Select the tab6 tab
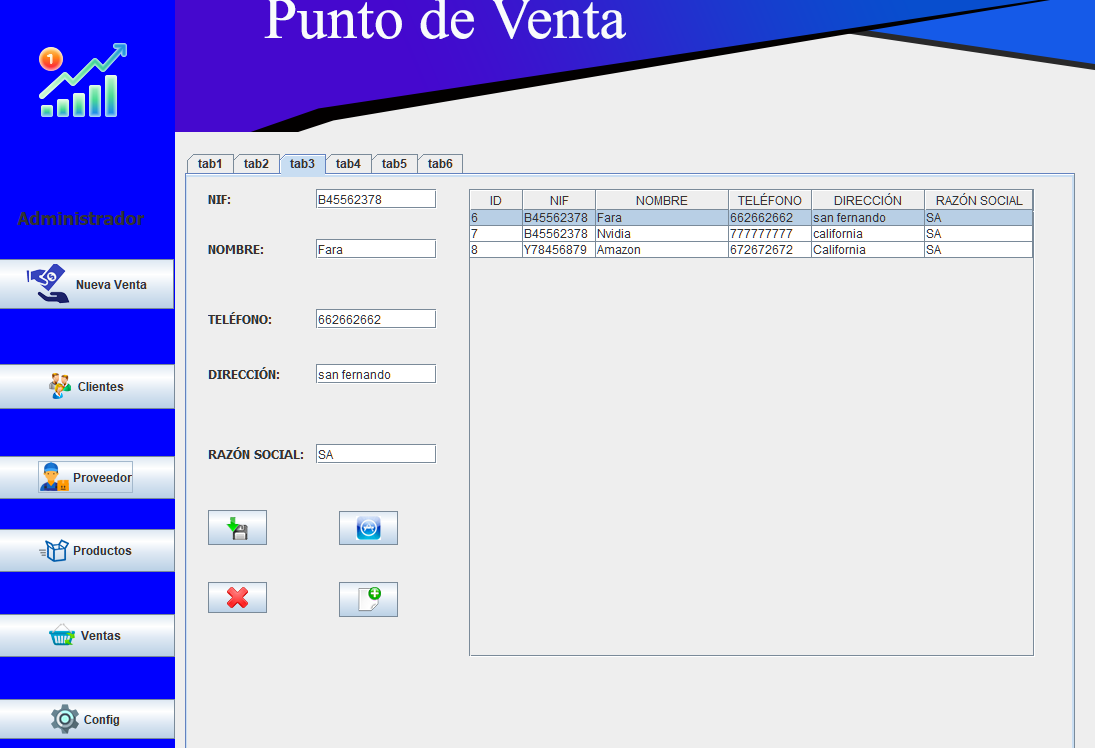 tap(440, 164)
